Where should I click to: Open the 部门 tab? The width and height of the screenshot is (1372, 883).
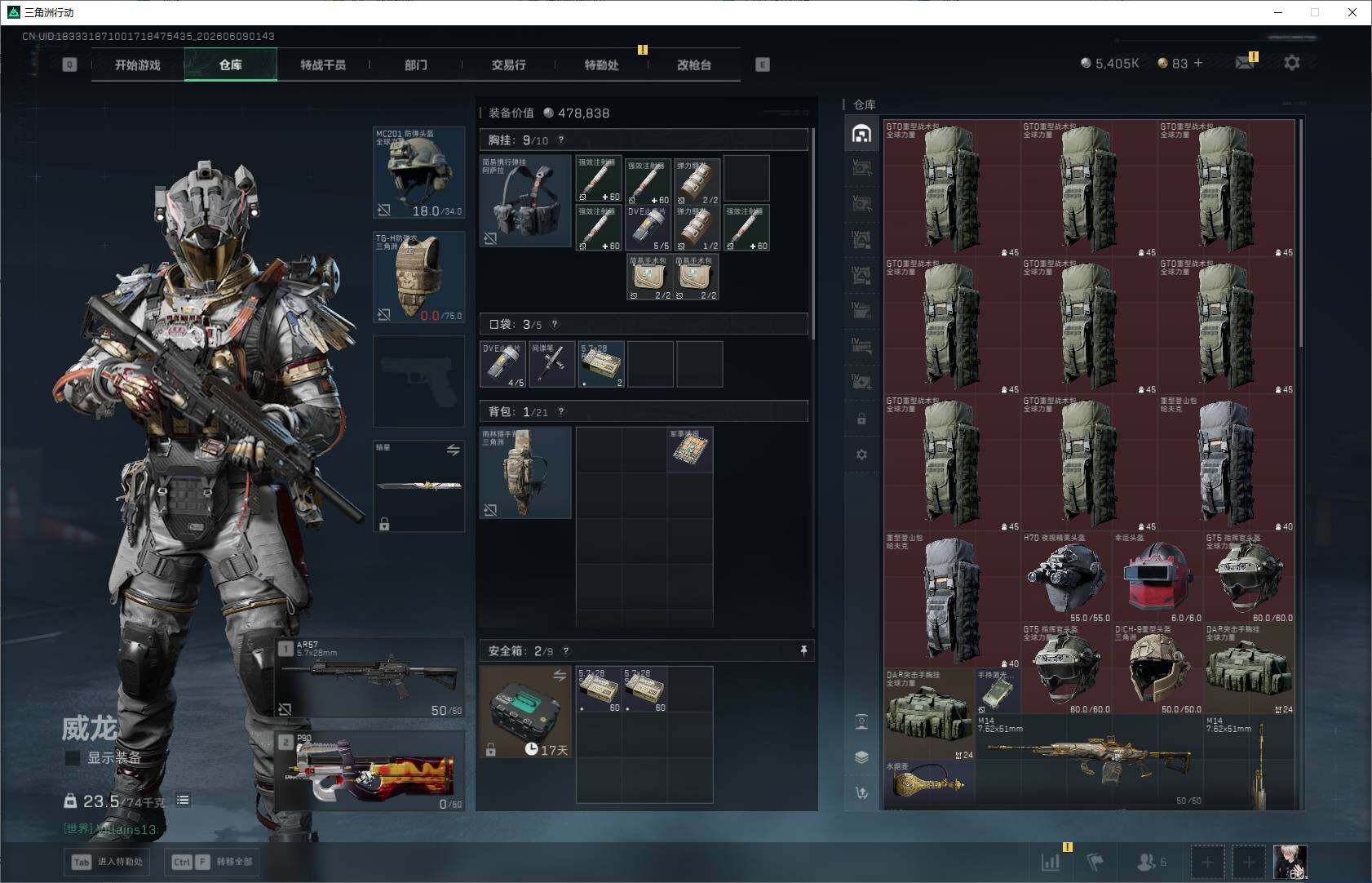pos(416,64)
